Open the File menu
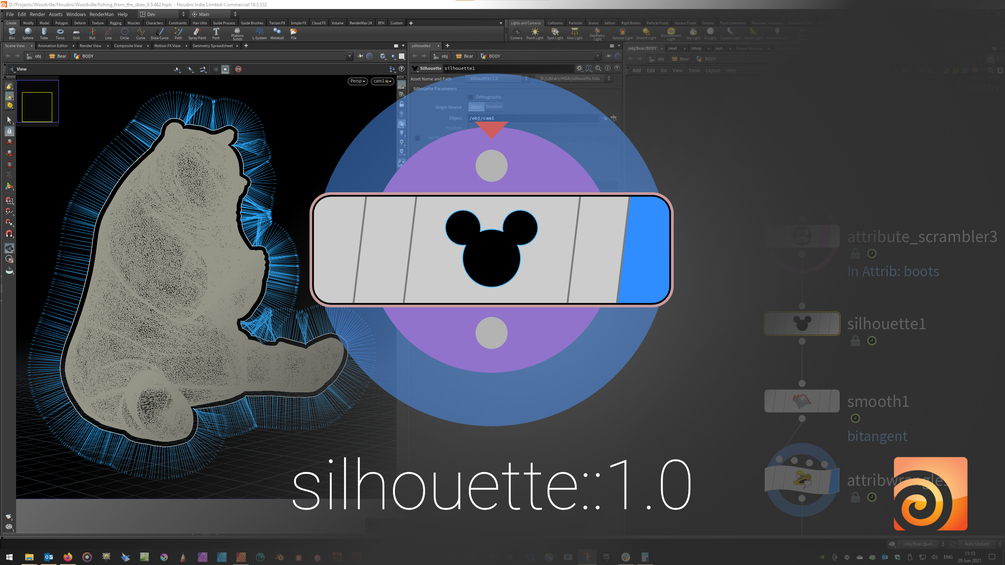 (x=10, y=14)
